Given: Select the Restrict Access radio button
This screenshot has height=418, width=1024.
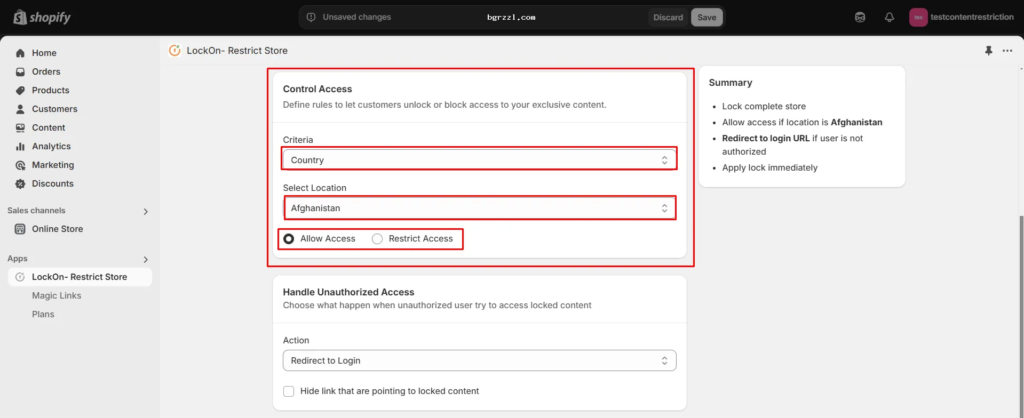Looking at the screenshot, I should click(x=377, y=239).
